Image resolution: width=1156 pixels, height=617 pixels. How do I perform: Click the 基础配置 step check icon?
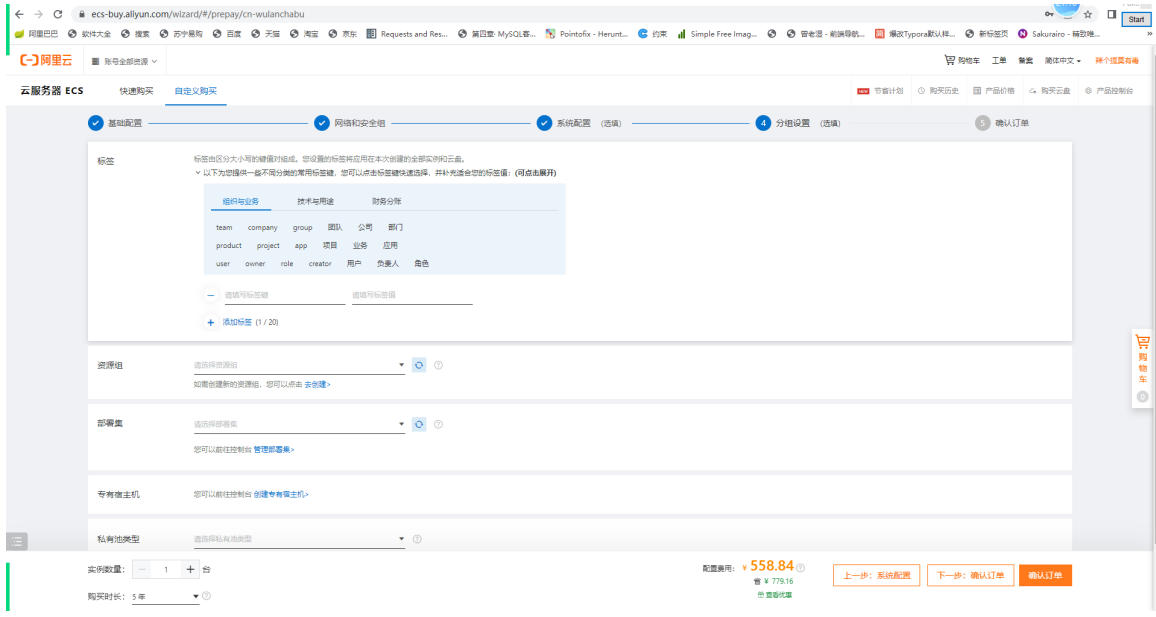96,123
